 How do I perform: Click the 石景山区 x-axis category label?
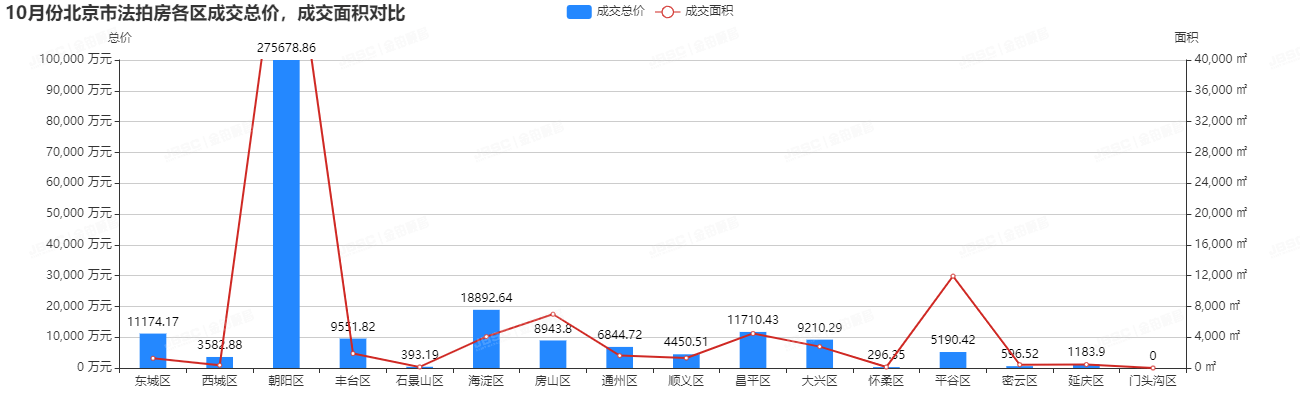pos(419,381)
